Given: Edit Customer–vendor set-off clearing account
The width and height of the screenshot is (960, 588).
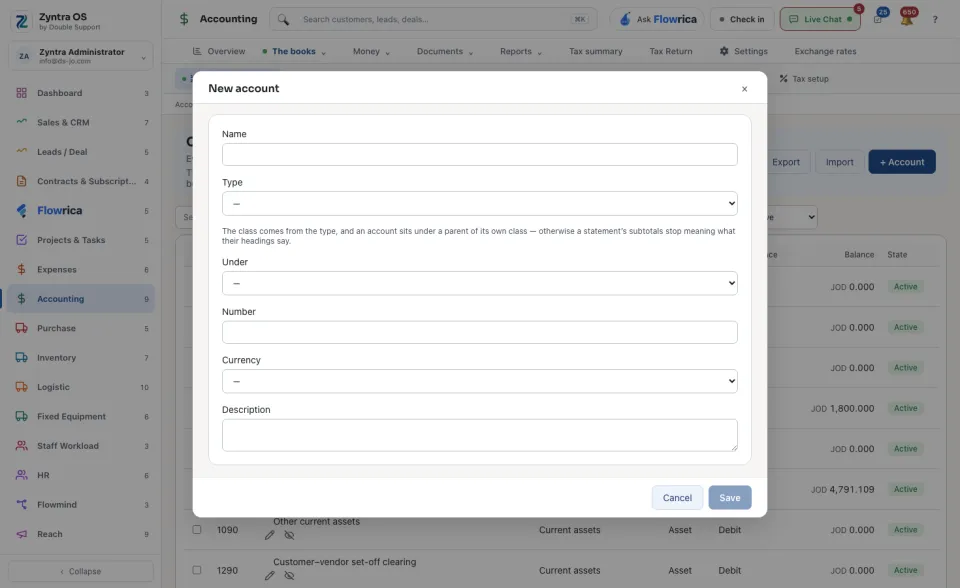Looking at the screenshot, I should tap(269, 576).
